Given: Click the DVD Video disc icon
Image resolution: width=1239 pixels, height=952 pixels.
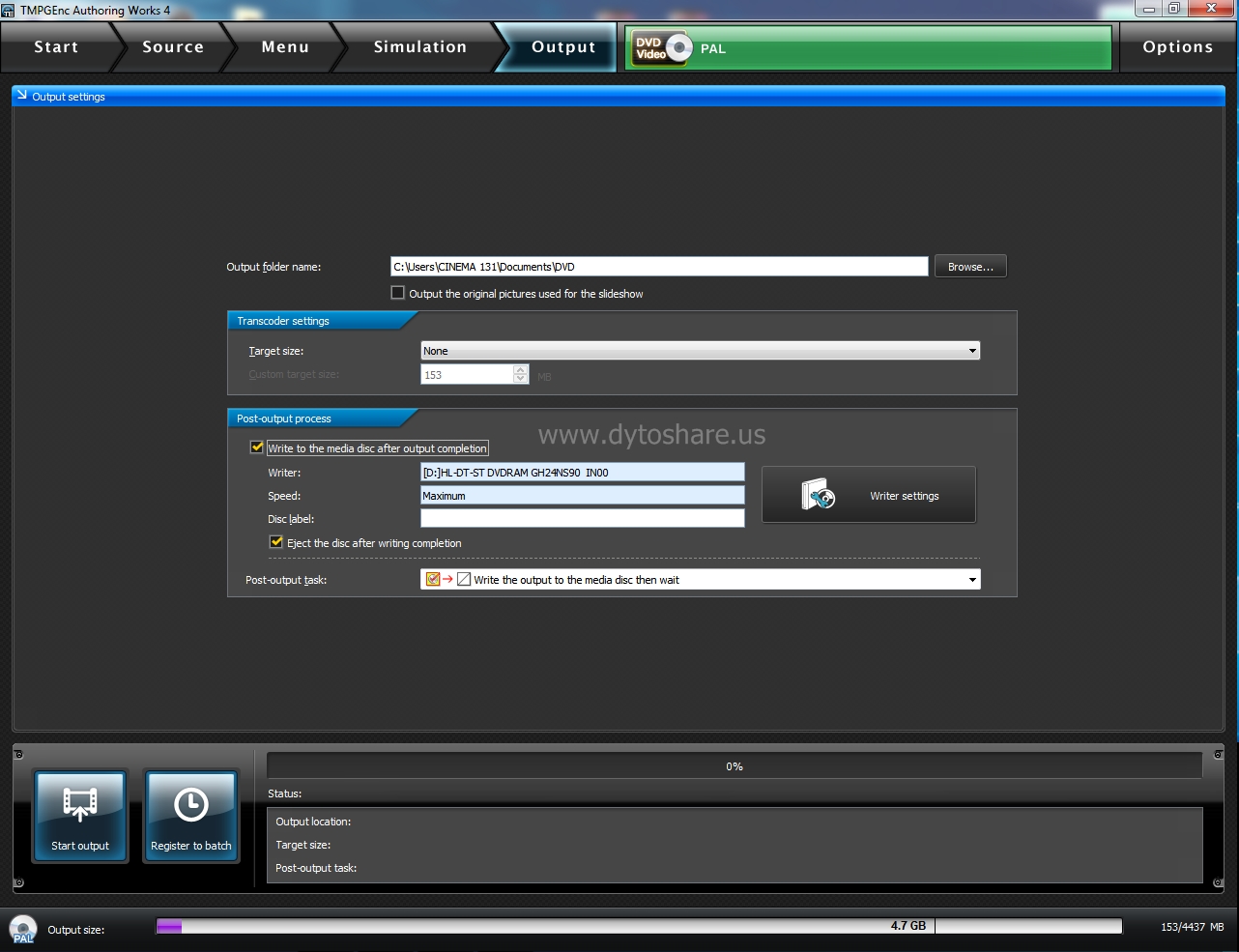Looking at the screenshot, I should point(662,48).
